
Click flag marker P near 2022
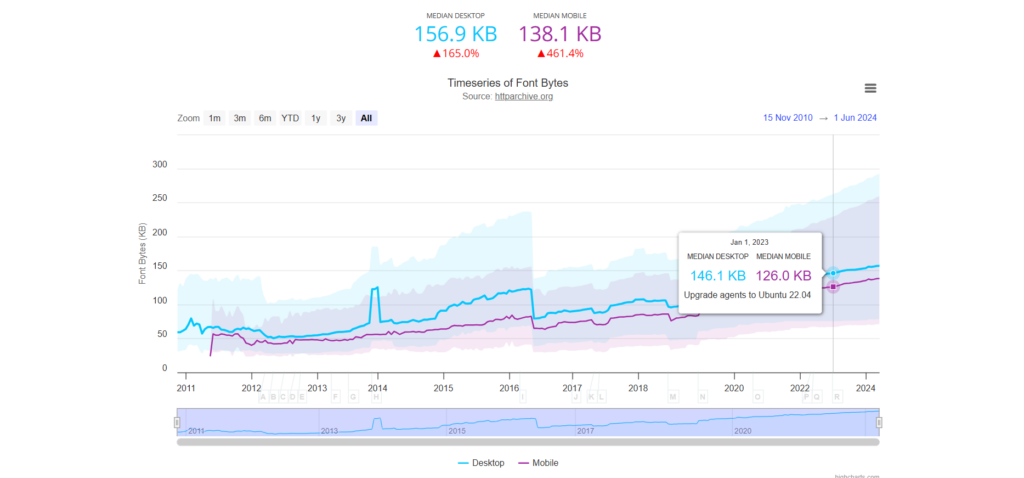point(807,396)
